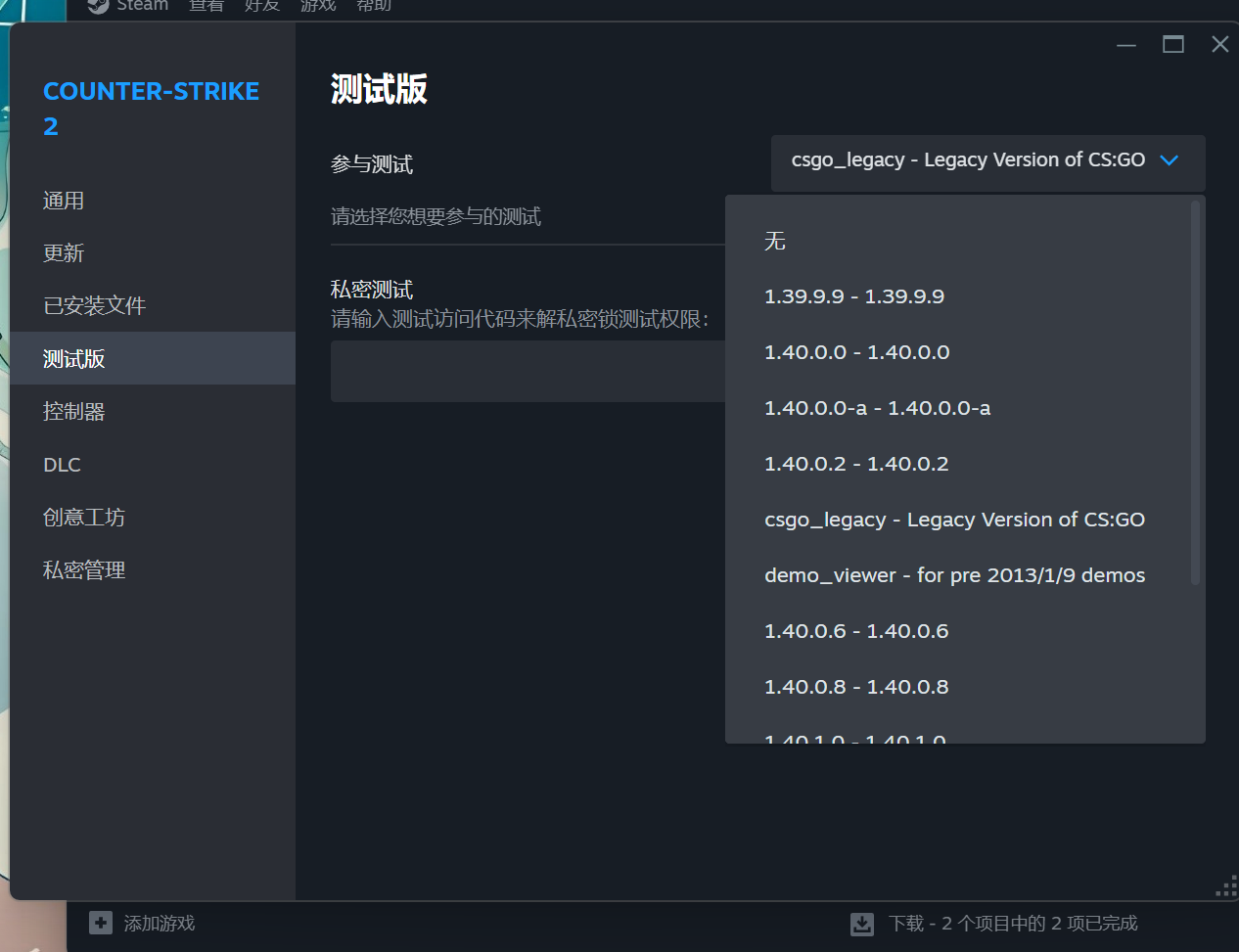Image resolution: width=1239 pixels, height=952 pixels.
Task: Click the window resize grip icon
Action: (x=1226, y=886)
